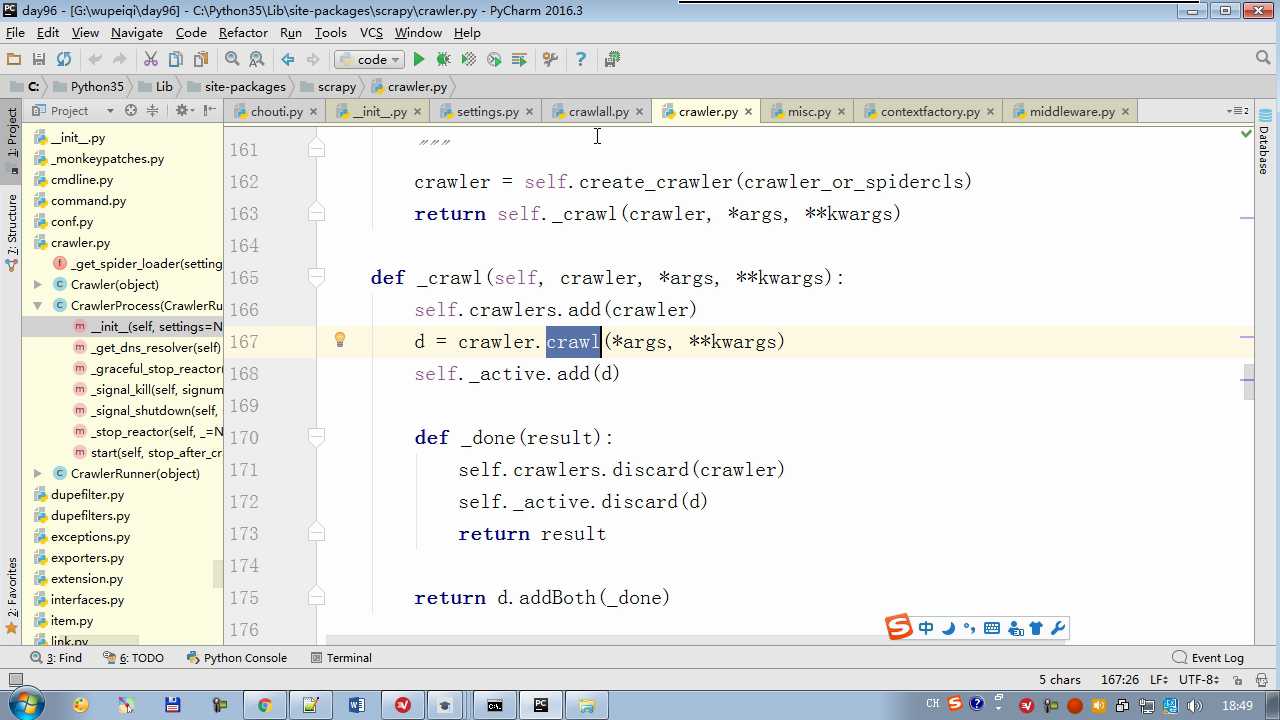This screenshot has height=720, width=1280.
Task: Open the TODO tool window
Action: point(134,658)
